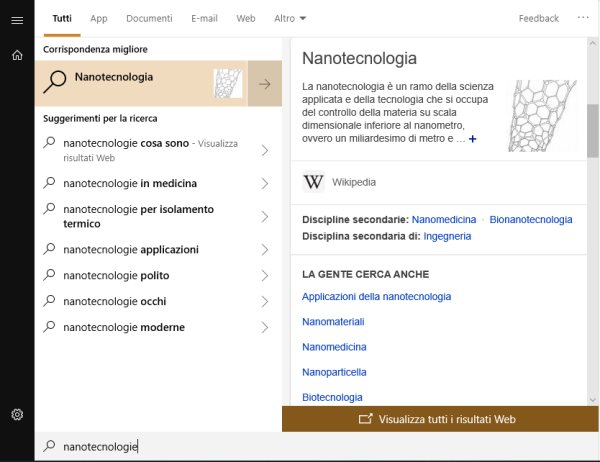Expand chevron for 'nanotecnologie polito'
This screenshot has height=462, width=600.
(x=265, y=276)
